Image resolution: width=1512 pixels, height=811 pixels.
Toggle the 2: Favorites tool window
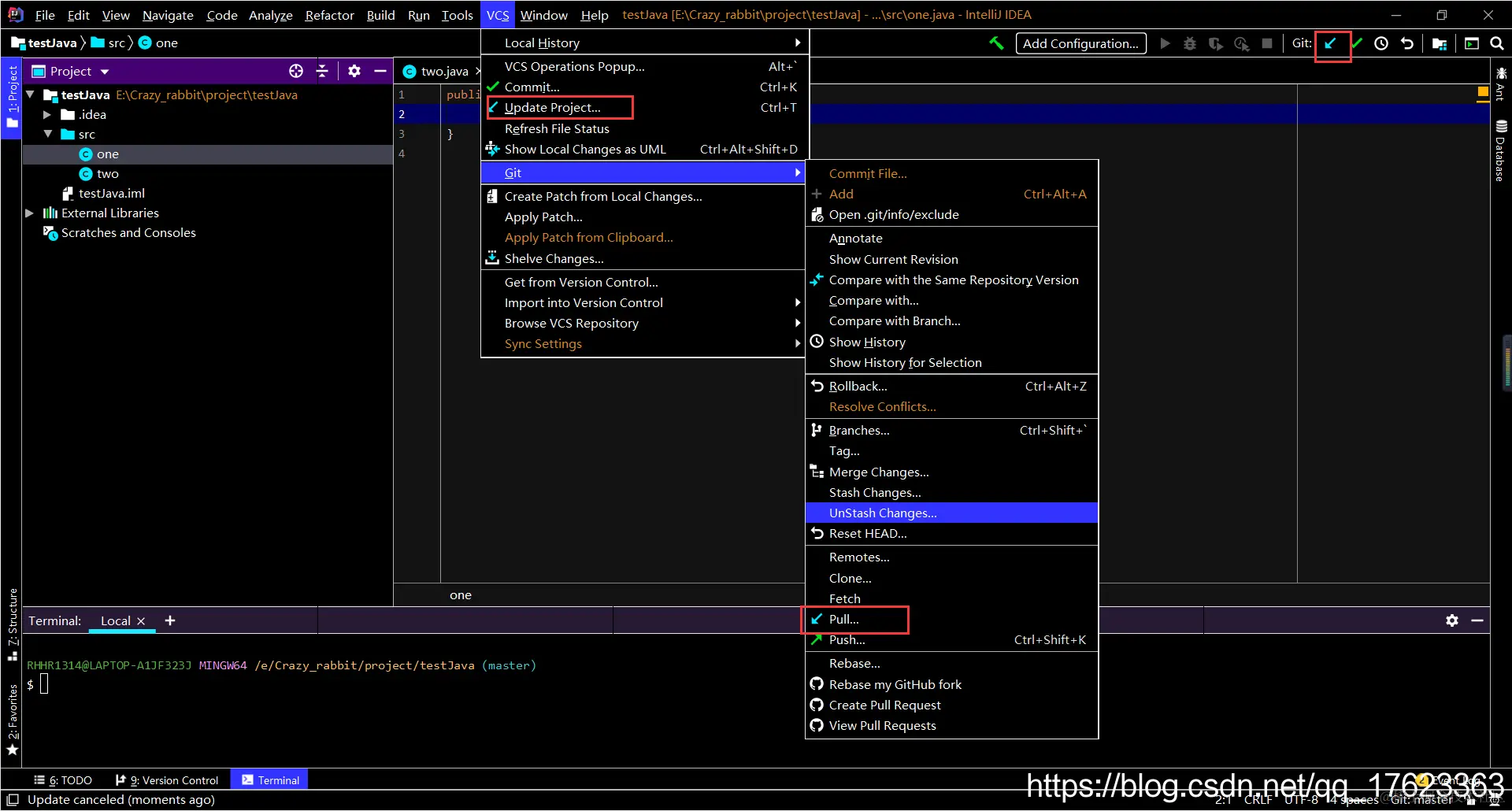[12, 720]
